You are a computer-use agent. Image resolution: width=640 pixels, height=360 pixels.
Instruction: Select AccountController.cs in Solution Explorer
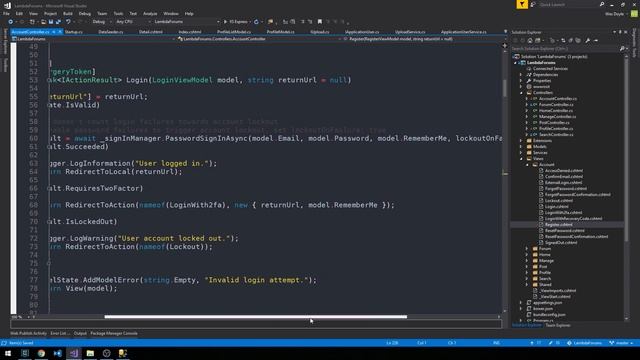click(558, 99)
